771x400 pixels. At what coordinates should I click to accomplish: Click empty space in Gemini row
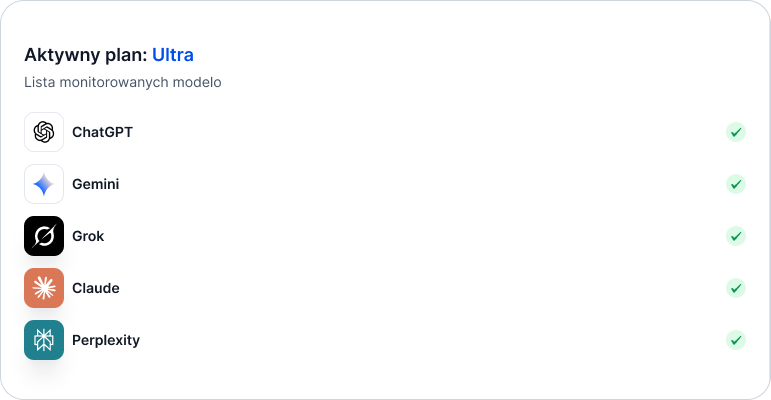click(x=423, y=184)
